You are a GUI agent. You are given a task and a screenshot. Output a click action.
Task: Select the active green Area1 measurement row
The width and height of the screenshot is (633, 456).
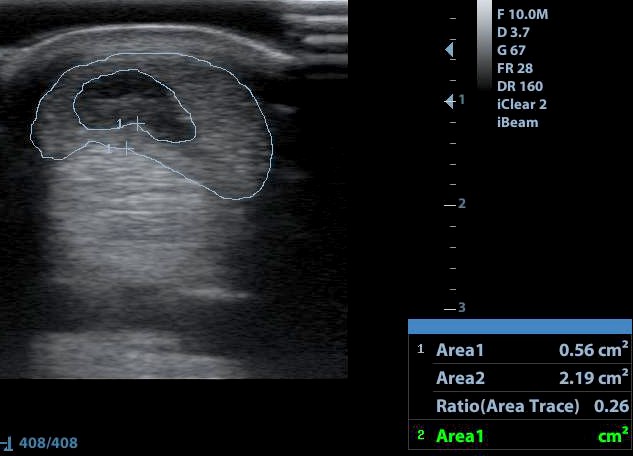(520, 435)
